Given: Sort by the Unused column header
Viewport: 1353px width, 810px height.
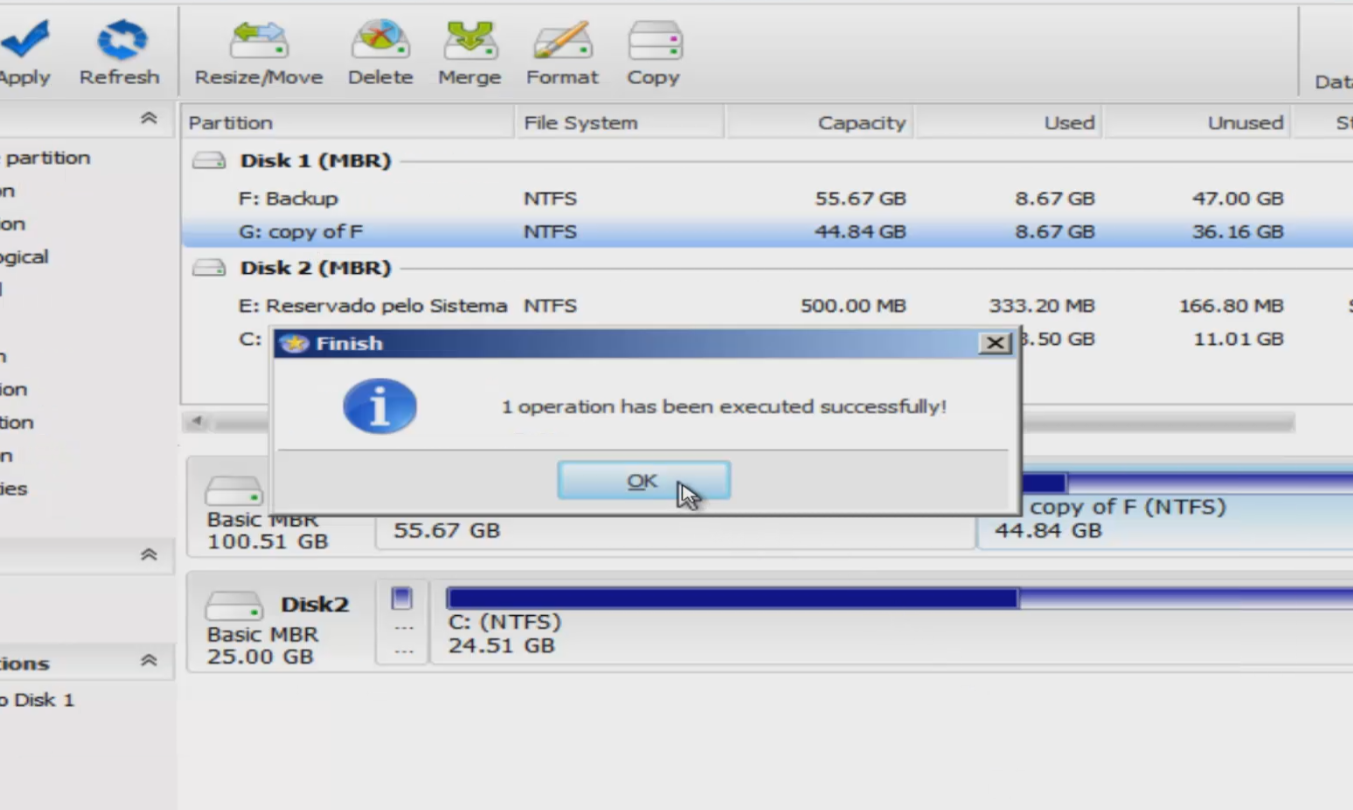Looking at the screenshot, I should 1198,123.
